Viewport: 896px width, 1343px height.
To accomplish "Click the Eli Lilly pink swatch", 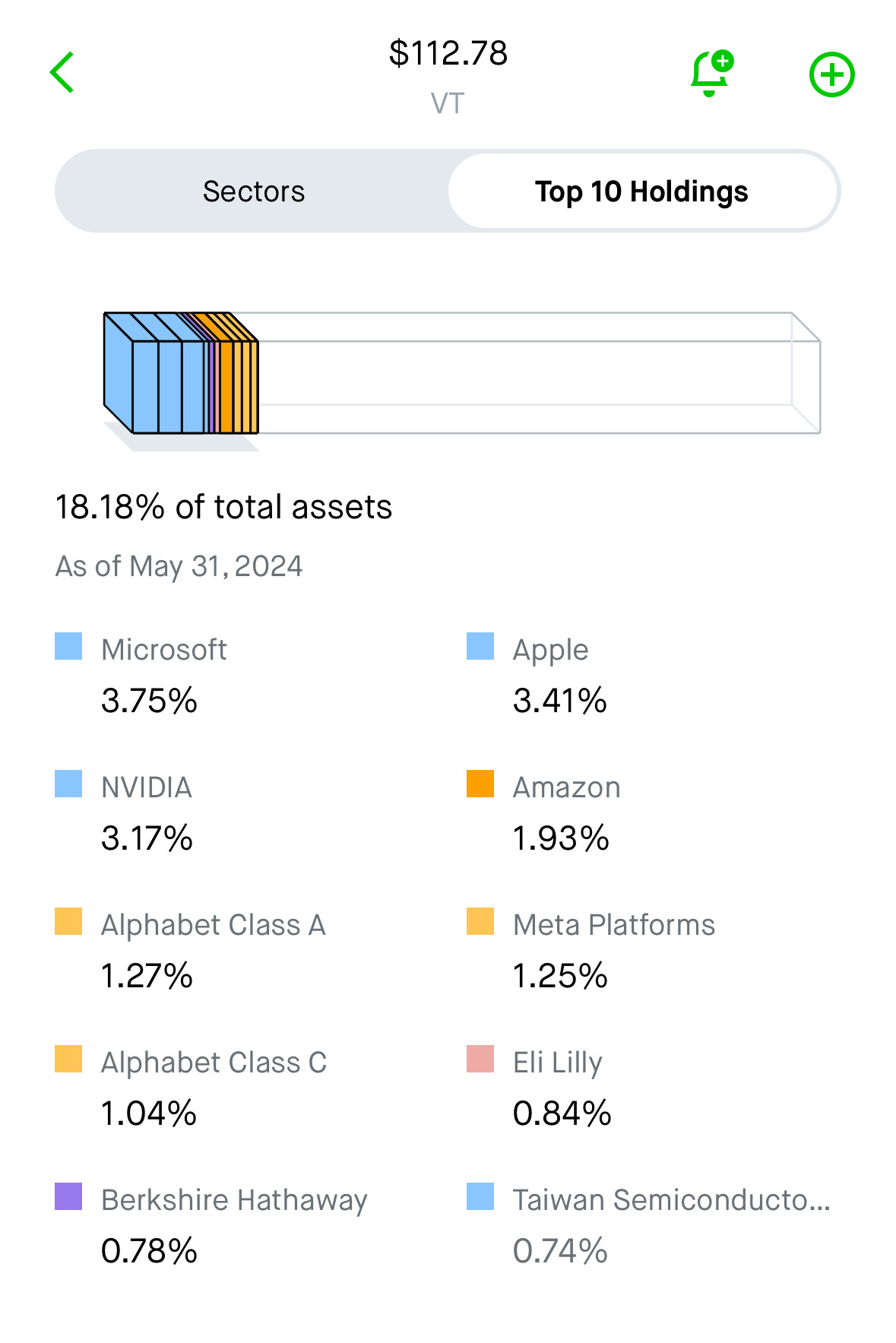I will click(480, 1060).
